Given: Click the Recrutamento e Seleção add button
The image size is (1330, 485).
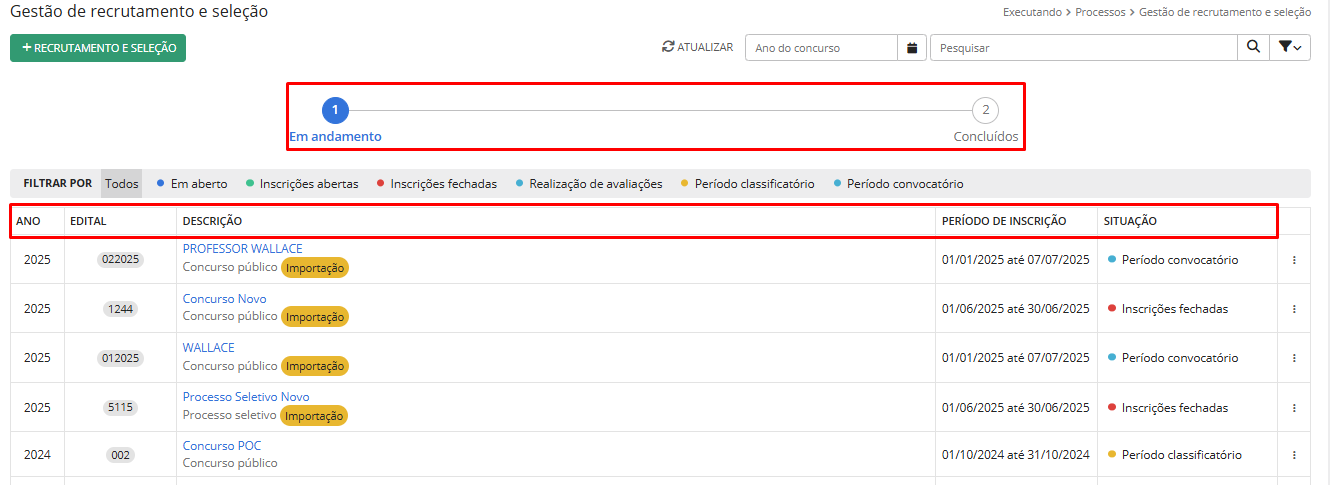Looking at the screenshot, I should pyautogui.click(x=98, y=48).
